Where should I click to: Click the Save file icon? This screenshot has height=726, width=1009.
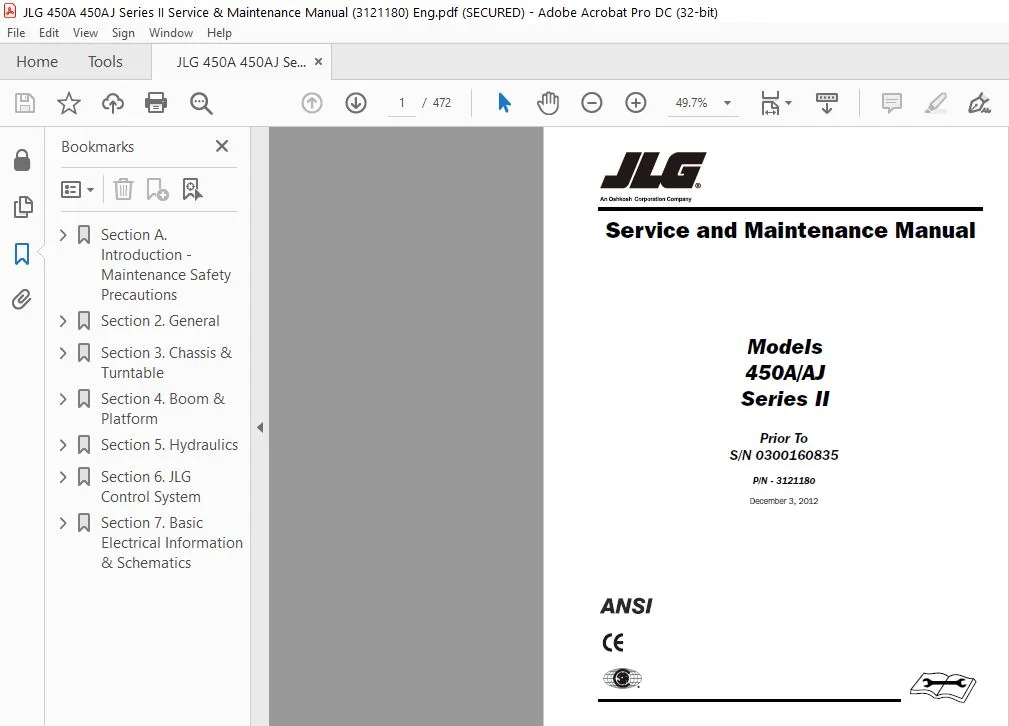[x=25, y=103]
